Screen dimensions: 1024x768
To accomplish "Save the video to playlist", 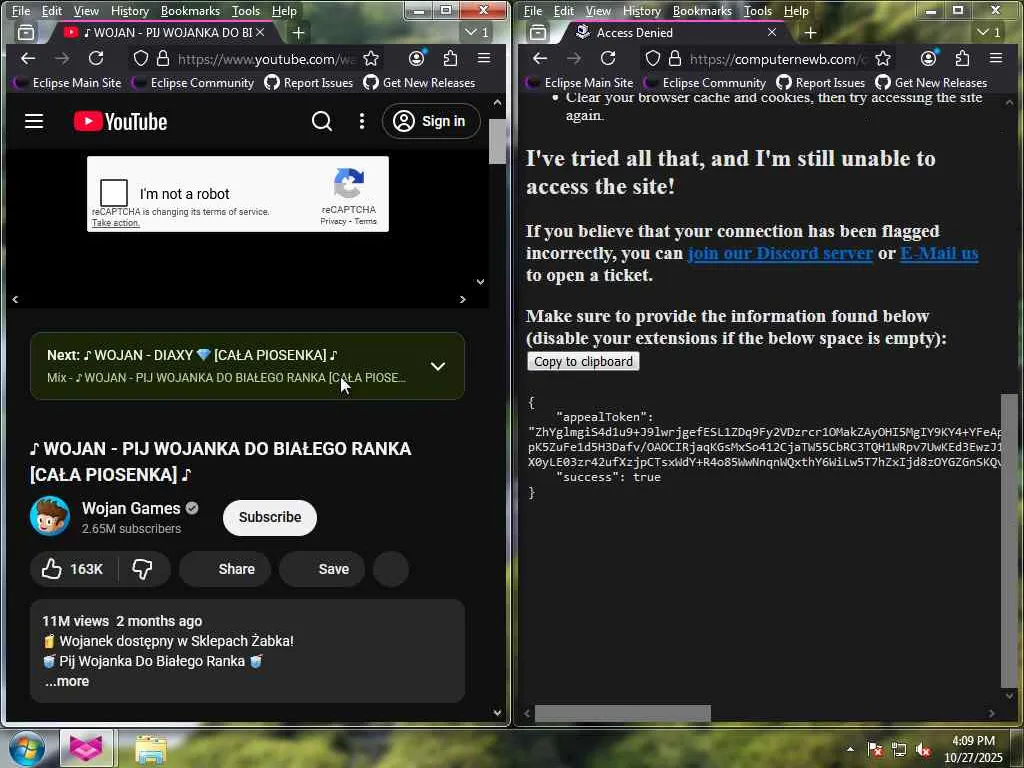I will (x=322, y=569).
